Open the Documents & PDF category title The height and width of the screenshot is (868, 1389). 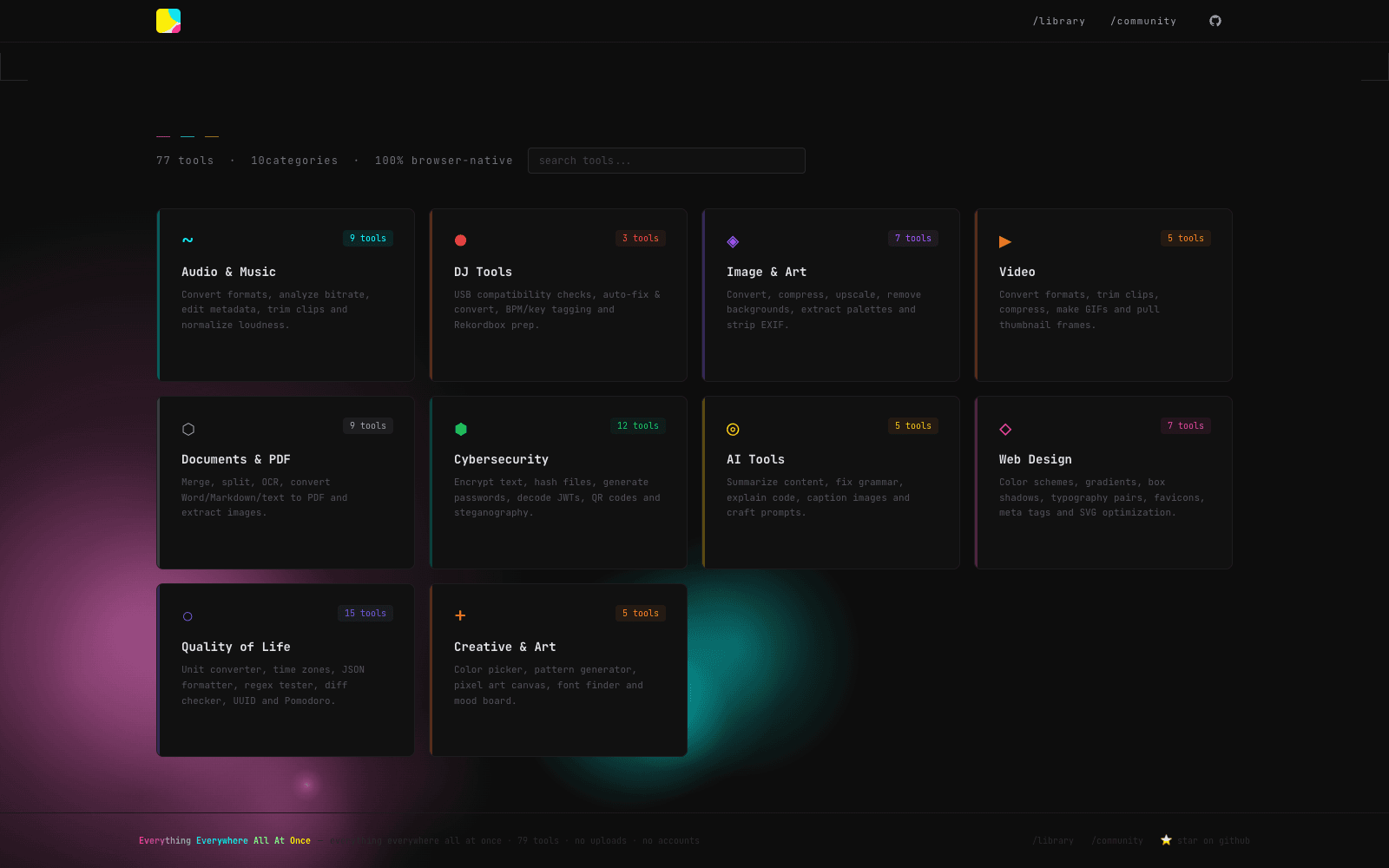click(x=236, y=459)
